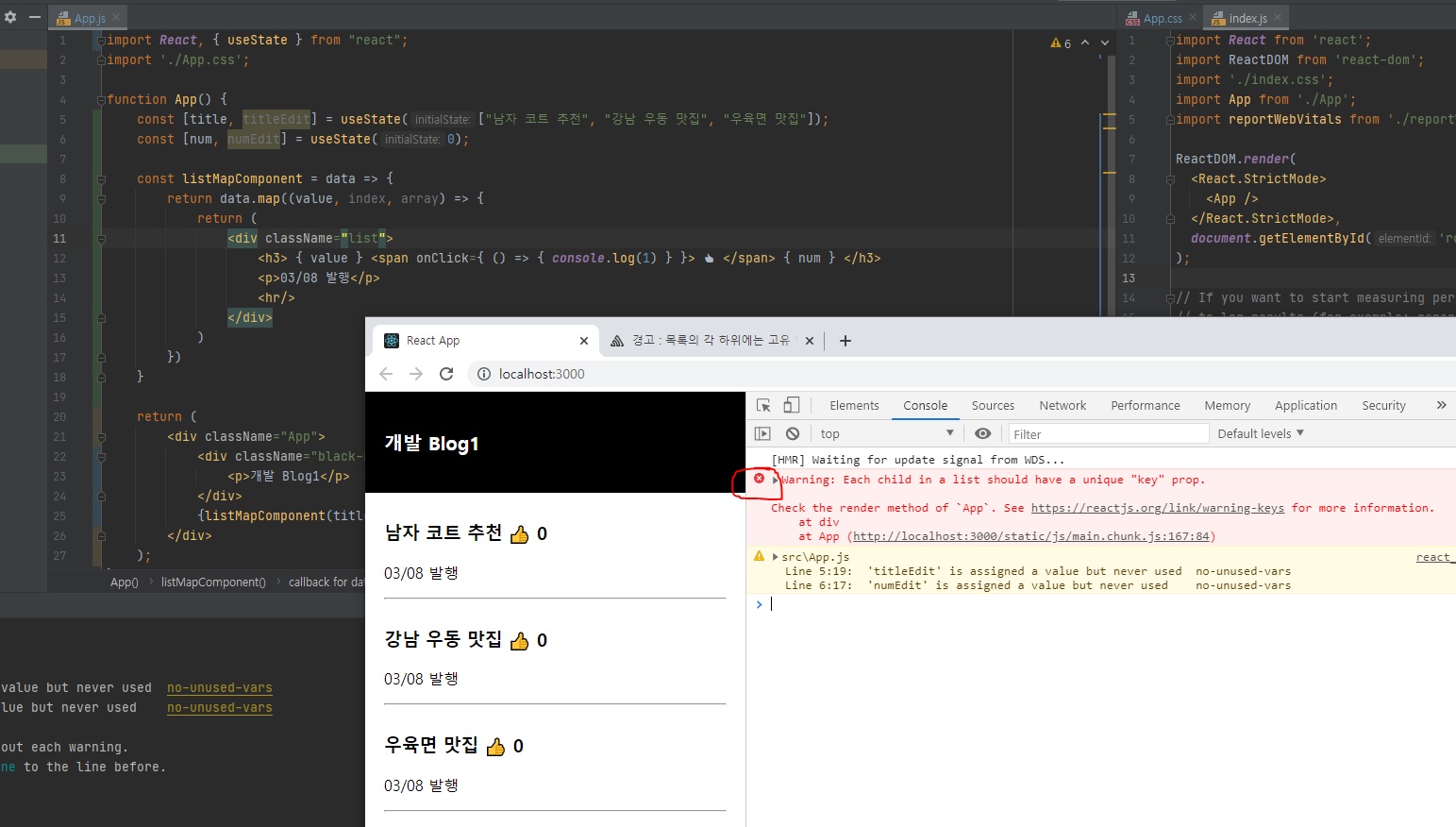Click the thumbs-up next to 강남 우동 맛집
Image resolution: width=1456 pixels, height=827 pixels.
coord(519,641)
